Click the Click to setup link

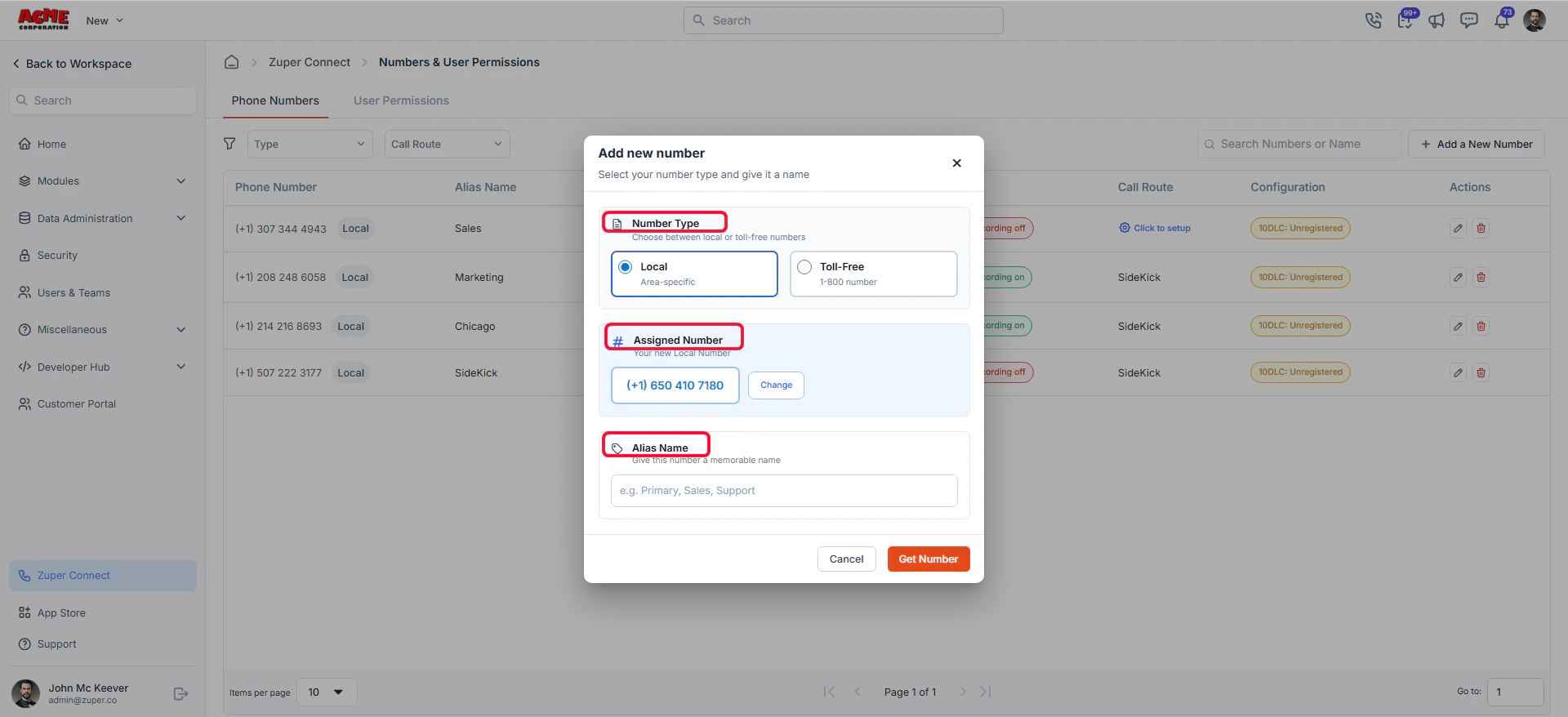coord(1155,229)
